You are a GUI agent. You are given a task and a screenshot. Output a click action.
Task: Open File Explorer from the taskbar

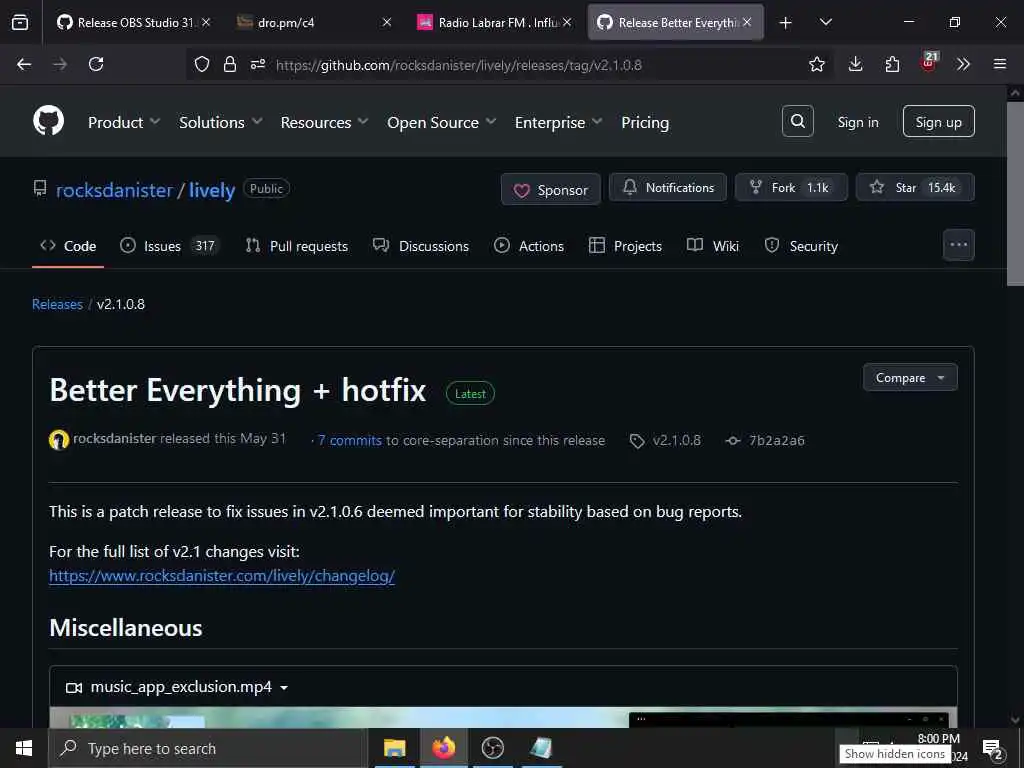394,748
